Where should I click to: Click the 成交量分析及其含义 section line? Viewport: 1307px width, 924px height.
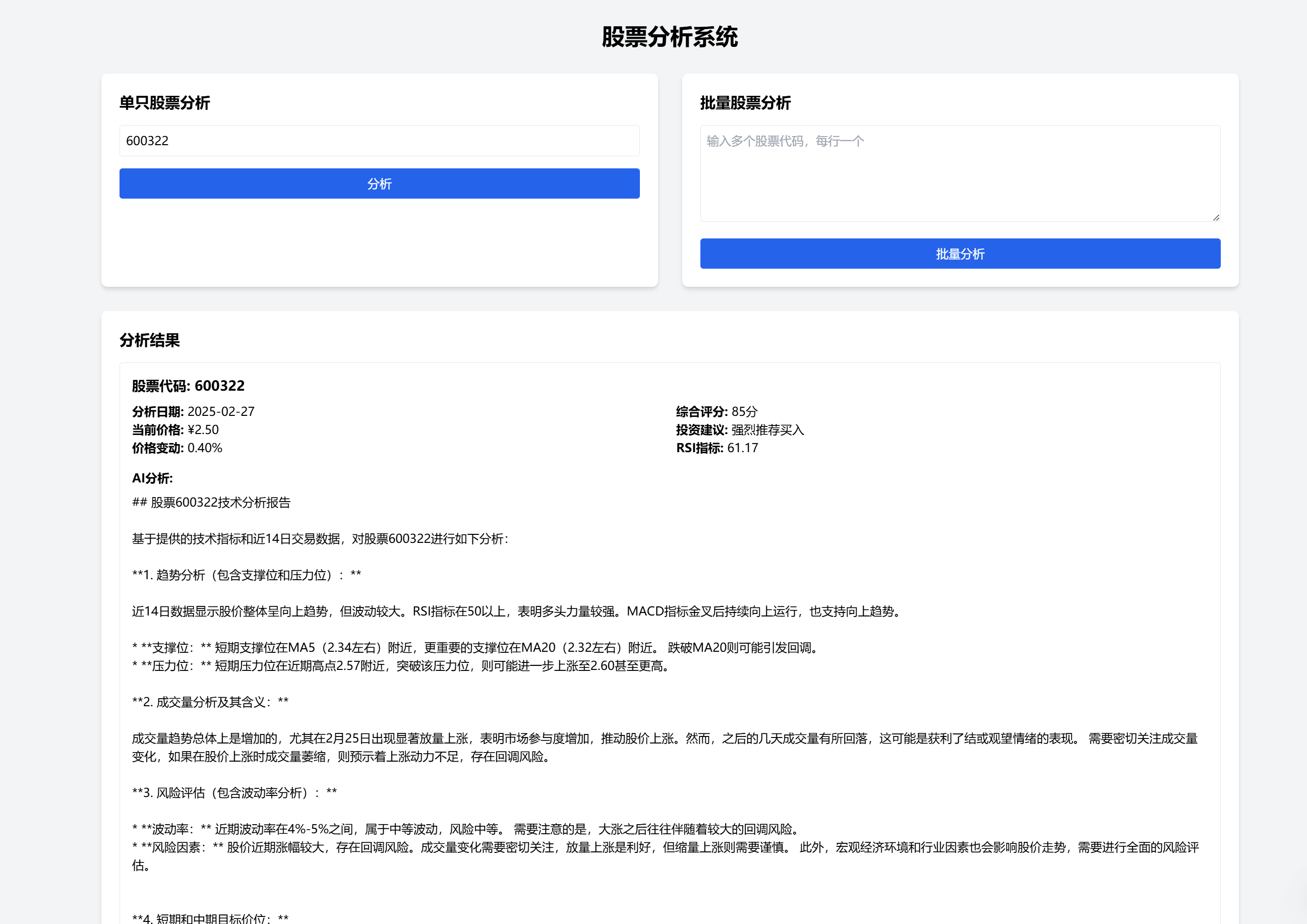211,702
